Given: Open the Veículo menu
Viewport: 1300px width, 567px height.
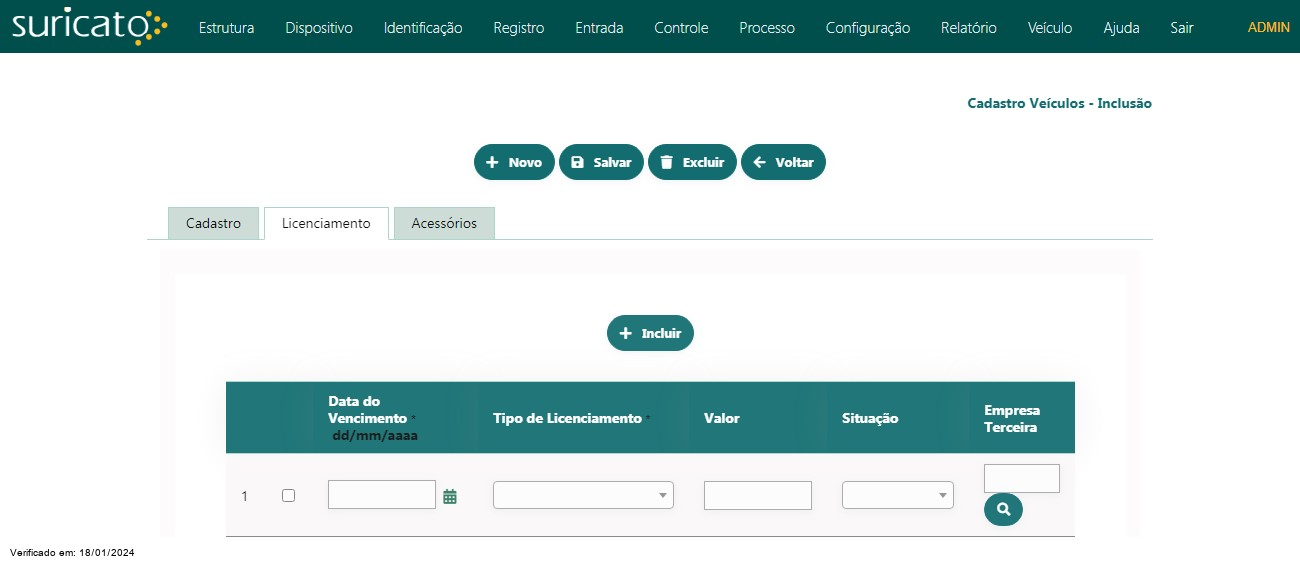Looking at the screenshot, I should pyautogui.click(x=1050, y=28).
